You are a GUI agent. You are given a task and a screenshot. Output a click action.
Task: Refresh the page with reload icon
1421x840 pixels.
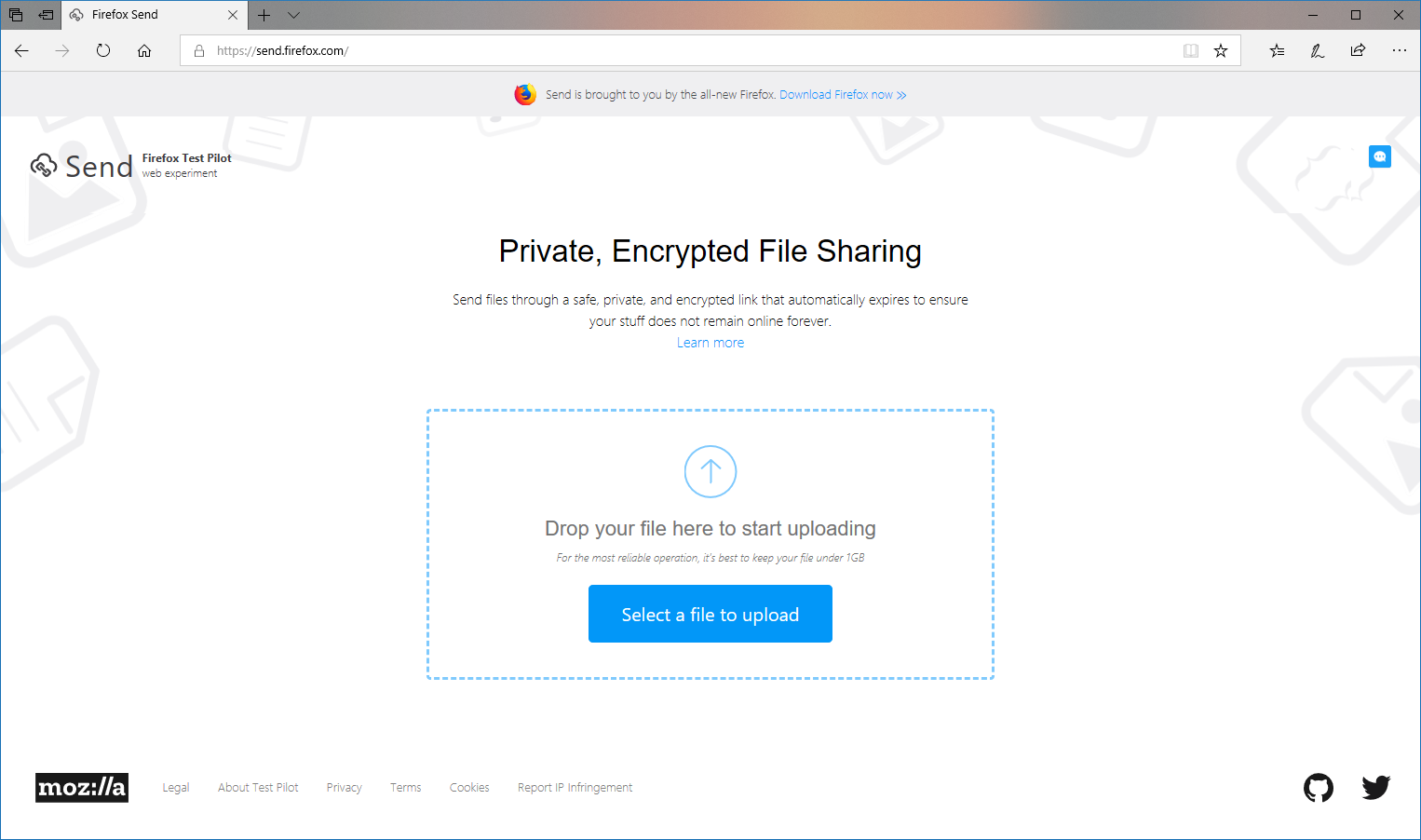103,50
